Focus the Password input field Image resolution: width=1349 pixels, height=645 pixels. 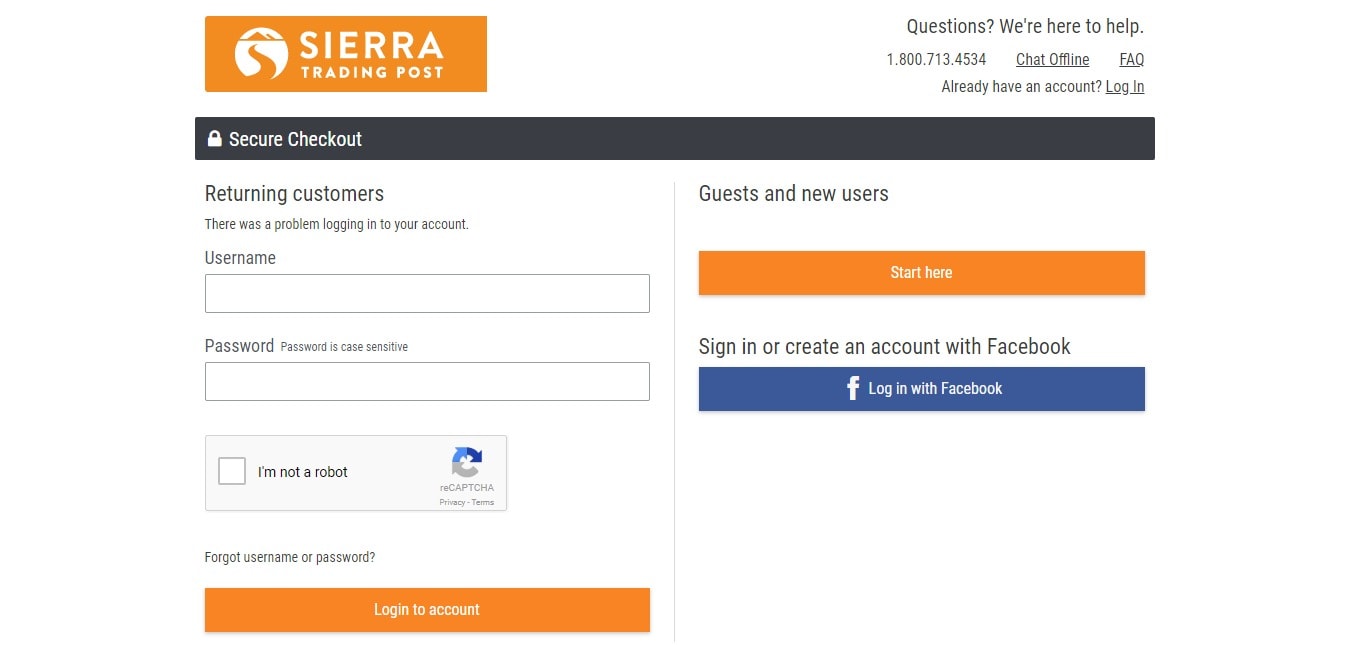point(427,382)
